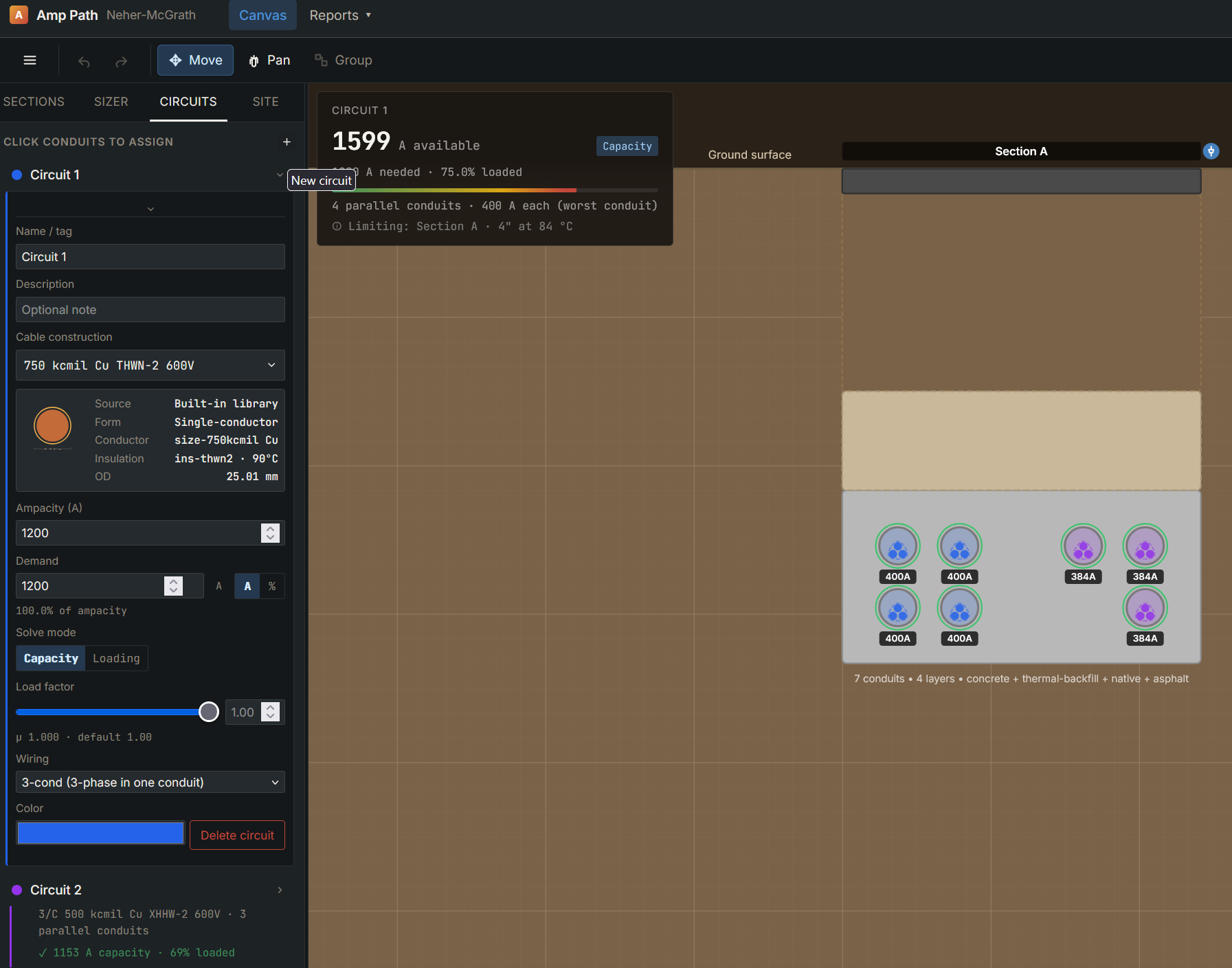The width and height of the screenshot is (1232, 968).
Task: Open the hamburger menu icon
Action: pos(30,60)
